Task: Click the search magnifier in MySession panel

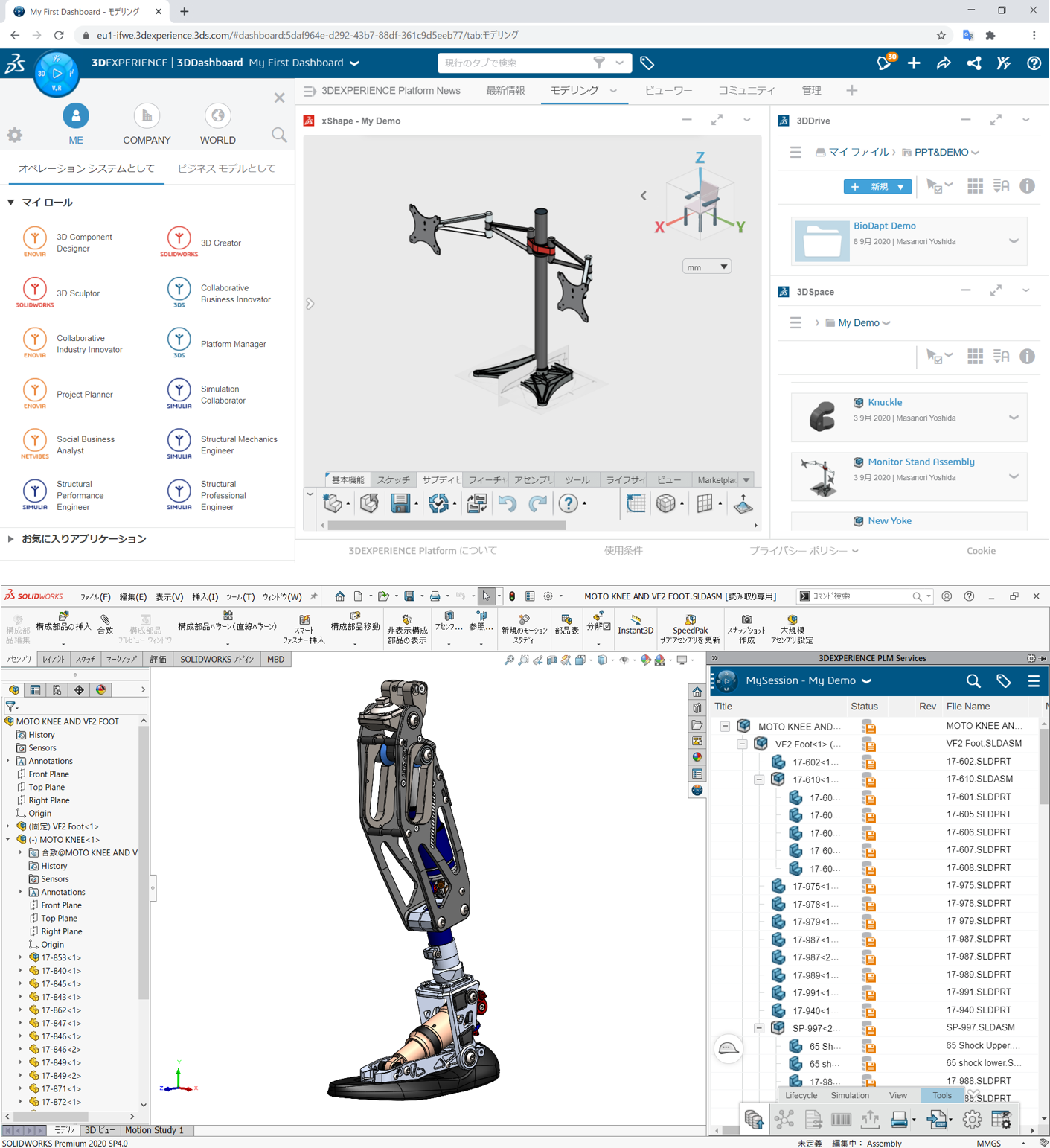Action: 973,680
